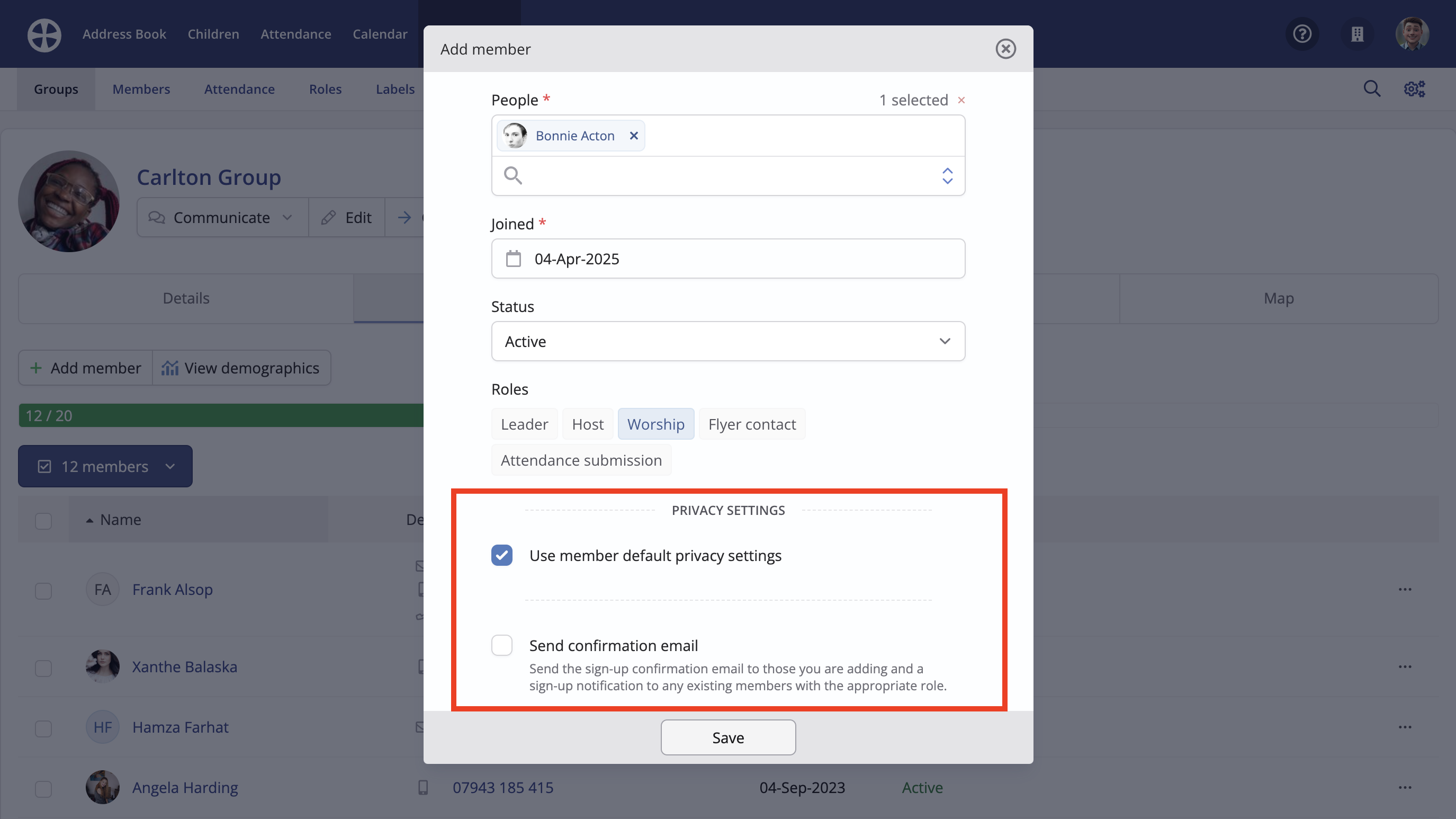Click phone number 07943 185 415
The width and height of the screenshot is (1456, 819).
pyautogui.click(x=502, y=787)
